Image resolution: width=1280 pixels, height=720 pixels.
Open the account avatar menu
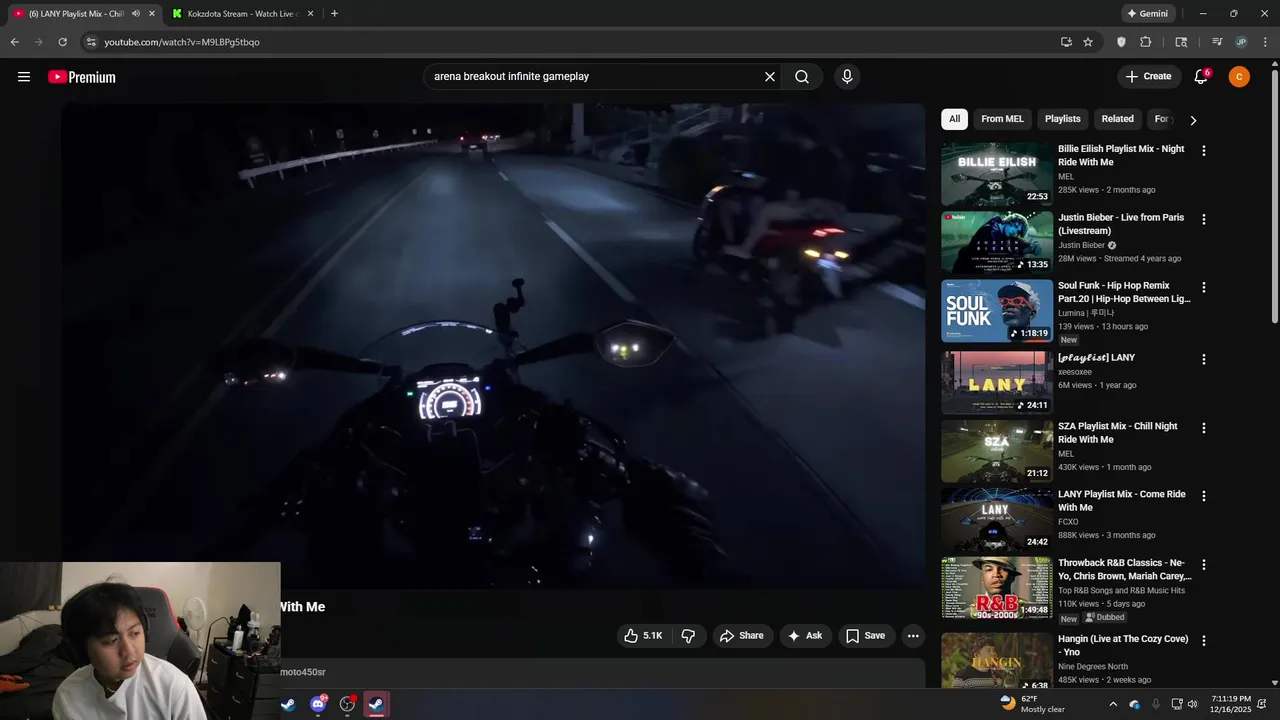tap(1239, 77)
